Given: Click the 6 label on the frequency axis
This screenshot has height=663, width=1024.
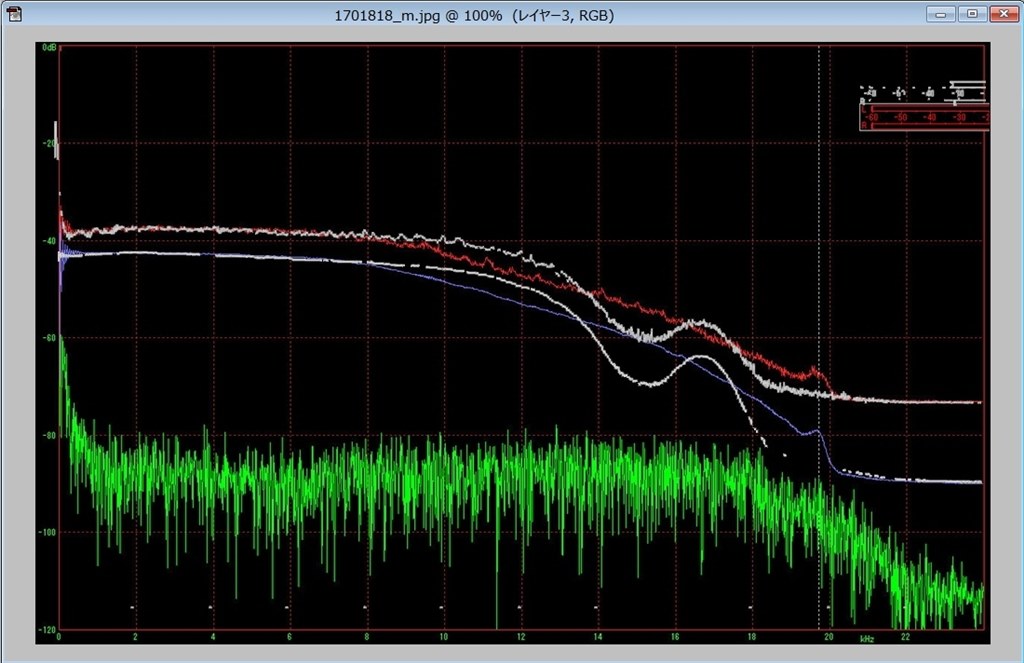Looking at the screenshot, I should pos(289,637).
